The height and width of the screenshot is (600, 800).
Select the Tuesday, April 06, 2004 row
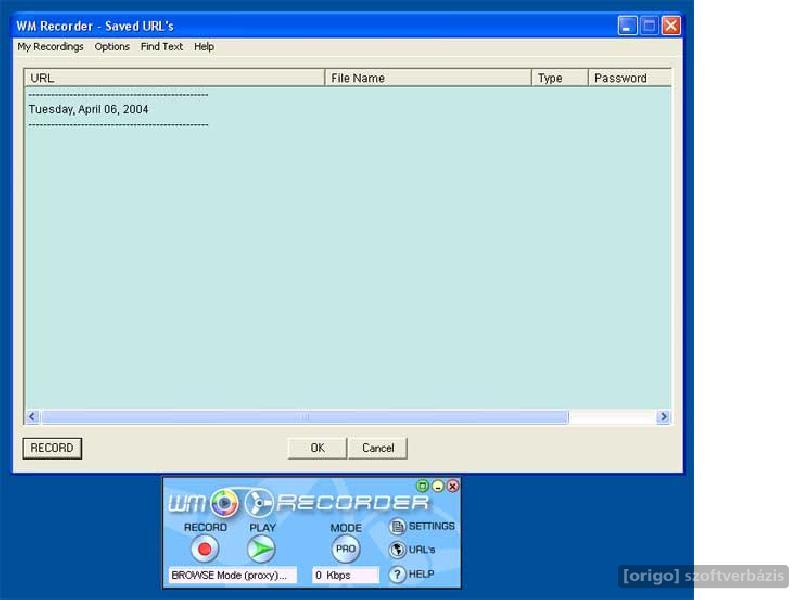88,109
